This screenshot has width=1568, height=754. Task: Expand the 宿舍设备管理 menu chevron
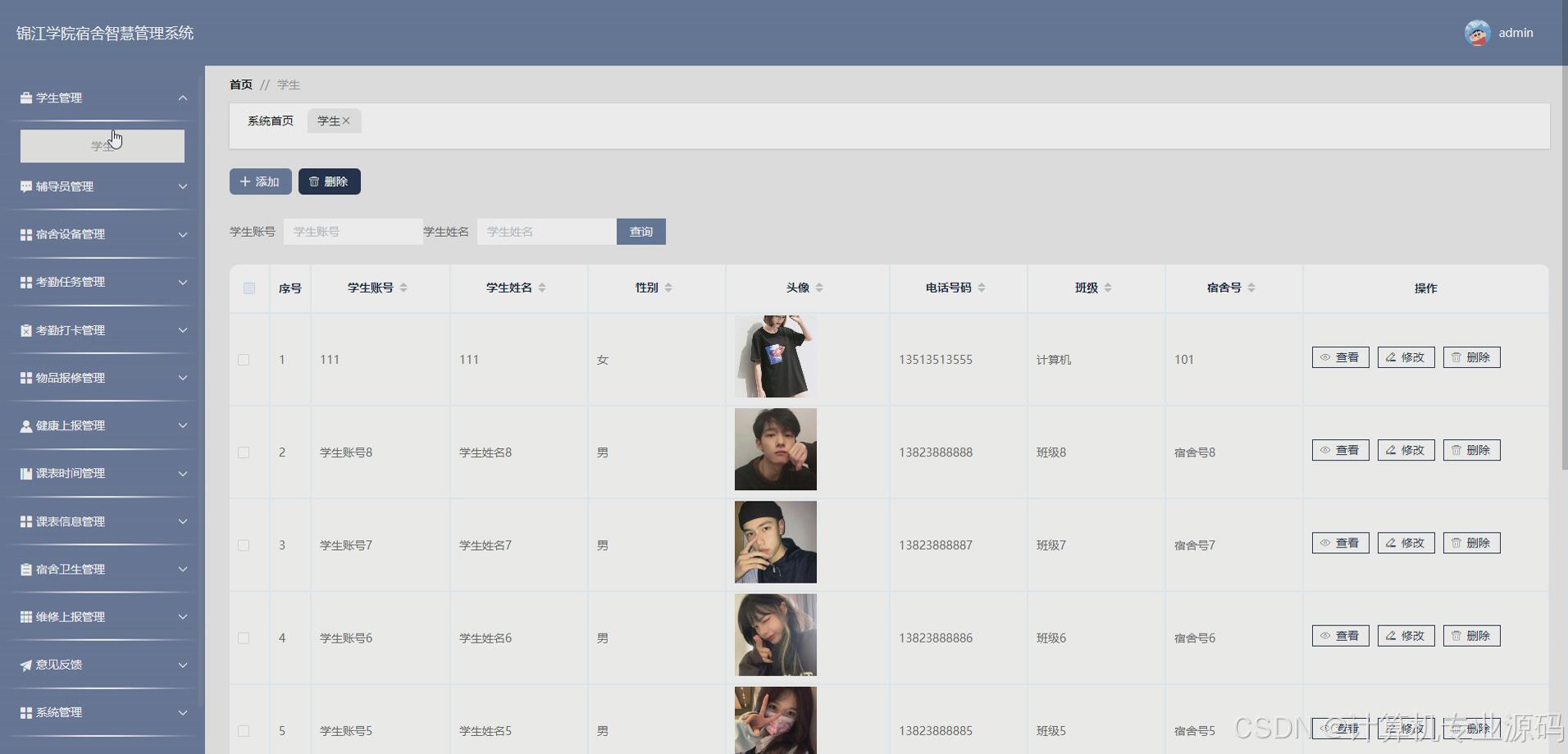(183, 234)
